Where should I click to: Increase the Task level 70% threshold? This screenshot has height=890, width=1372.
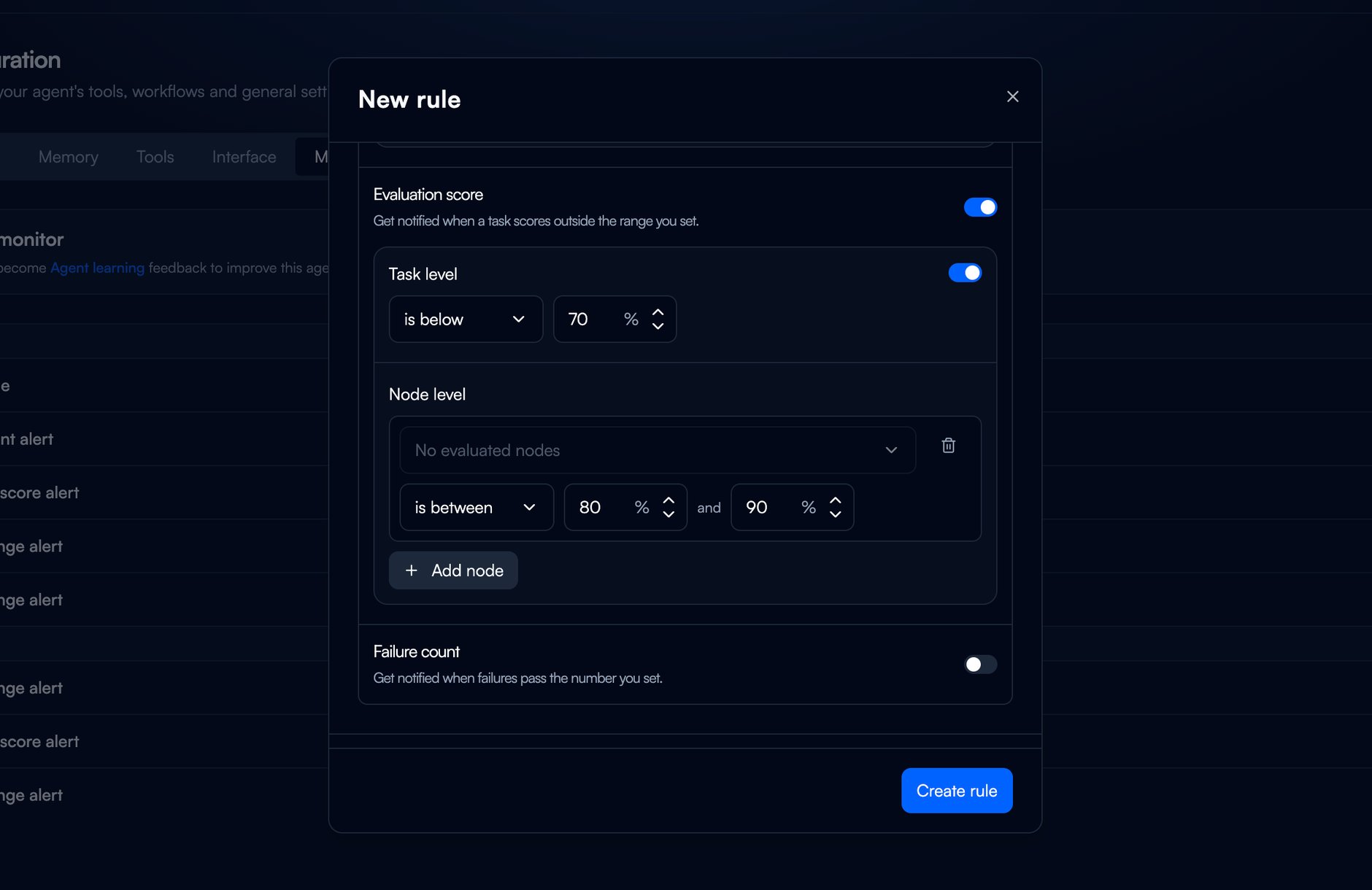tap(658, 311)
